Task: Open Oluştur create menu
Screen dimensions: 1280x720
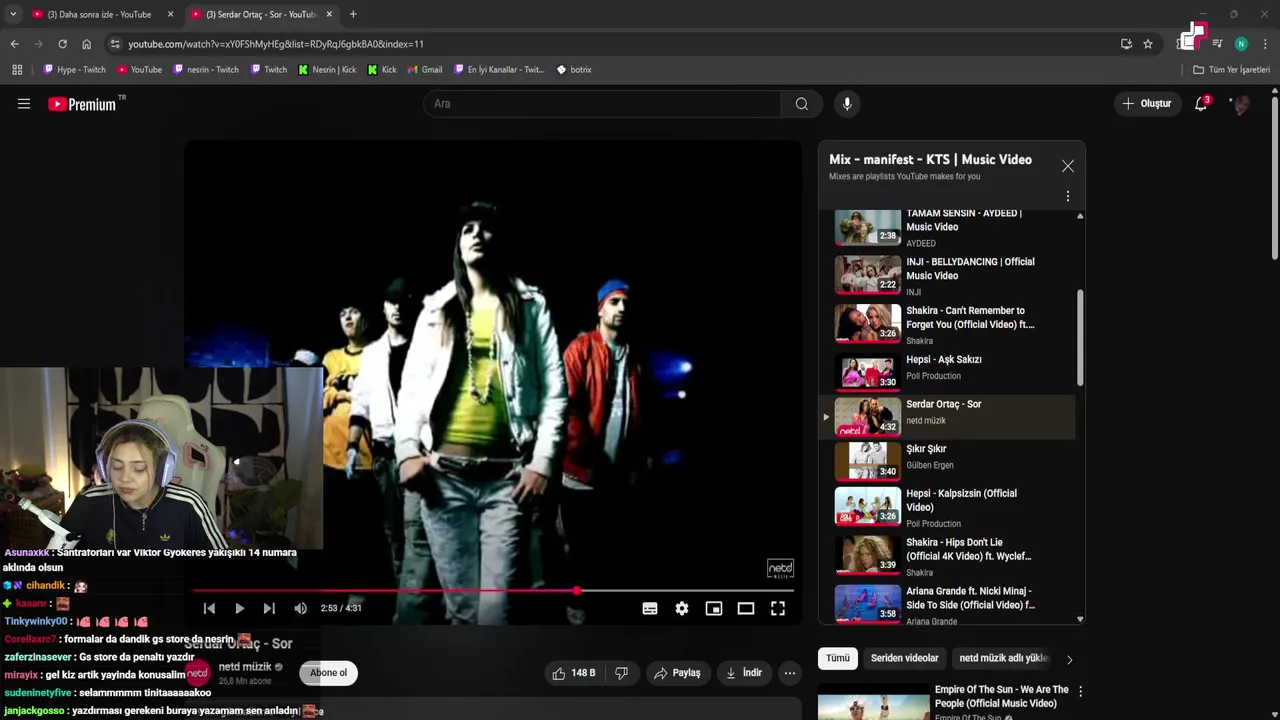Action: point(1146,104)
